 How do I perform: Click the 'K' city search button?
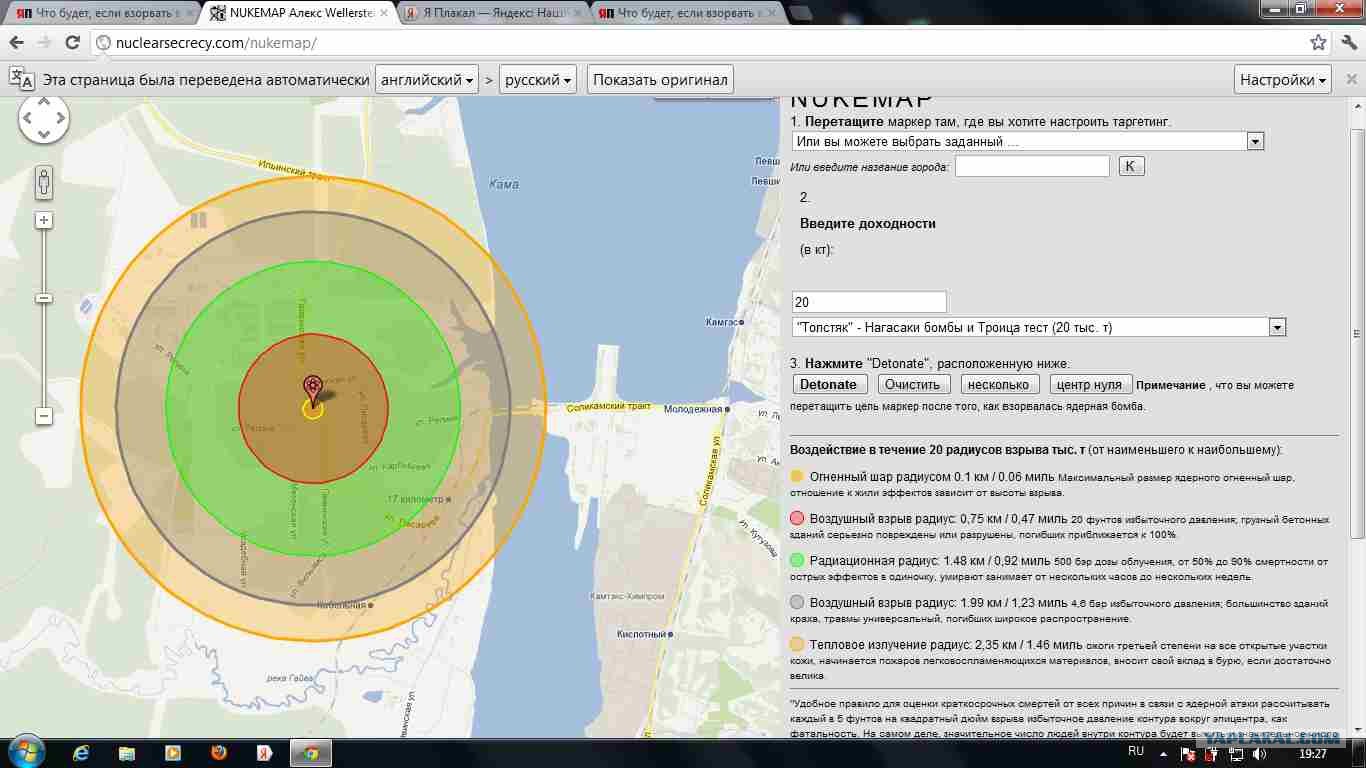pos(1130,166)
